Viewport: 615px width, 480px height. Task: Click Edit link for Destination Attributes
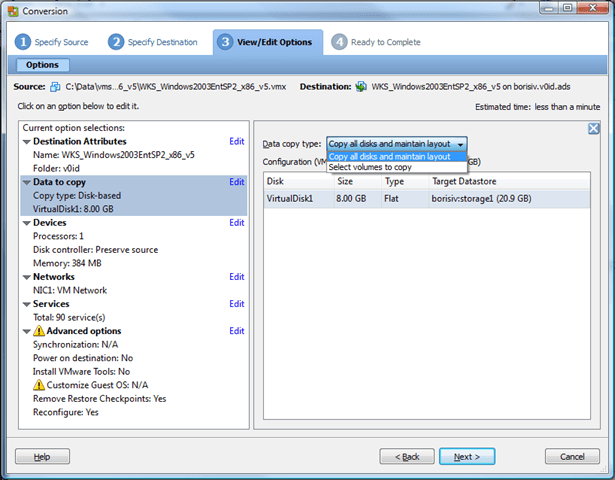click(x=236, y=142)
